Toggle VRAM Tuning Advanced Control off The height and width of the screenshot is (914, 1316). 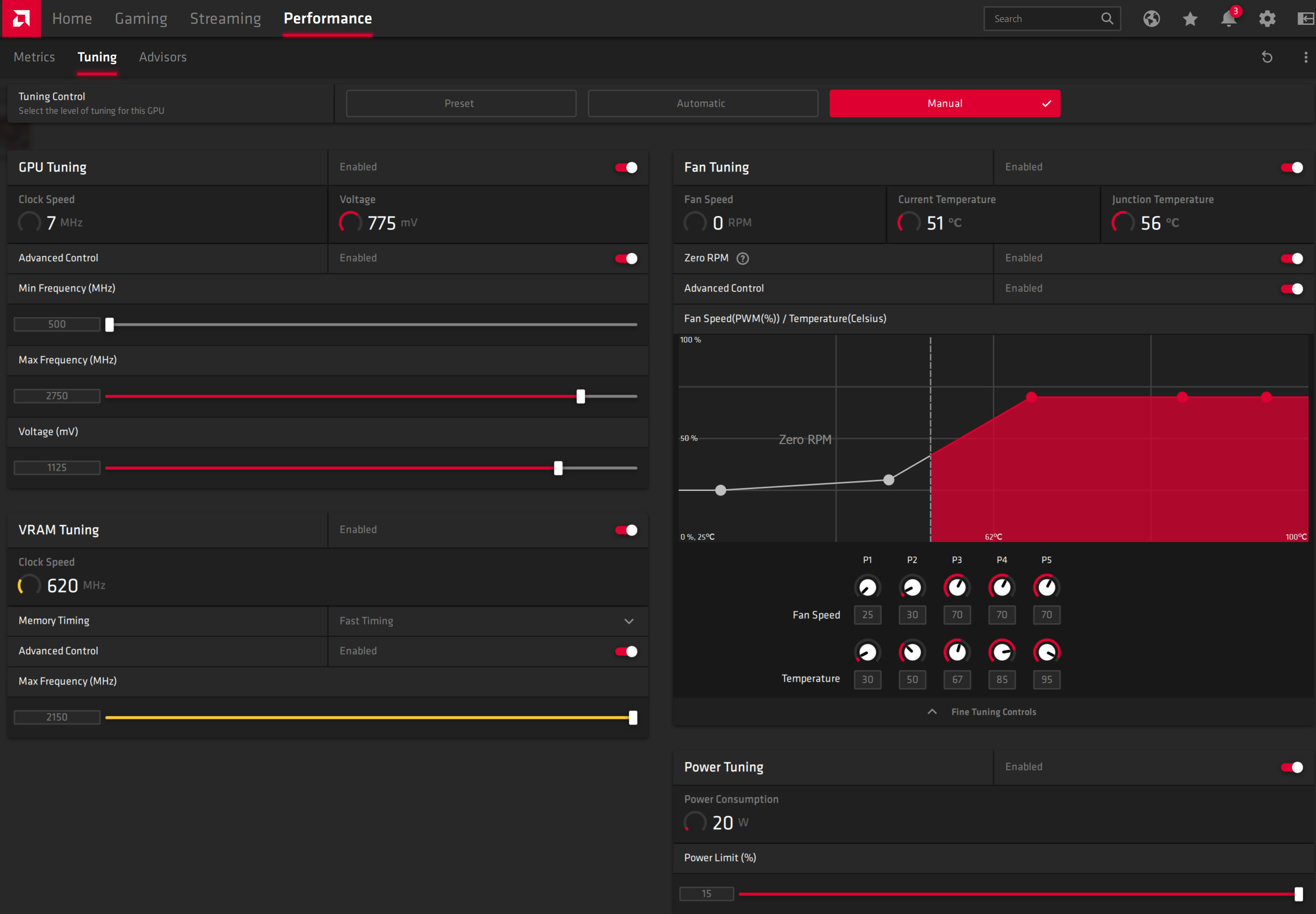[x=626, y=652]
